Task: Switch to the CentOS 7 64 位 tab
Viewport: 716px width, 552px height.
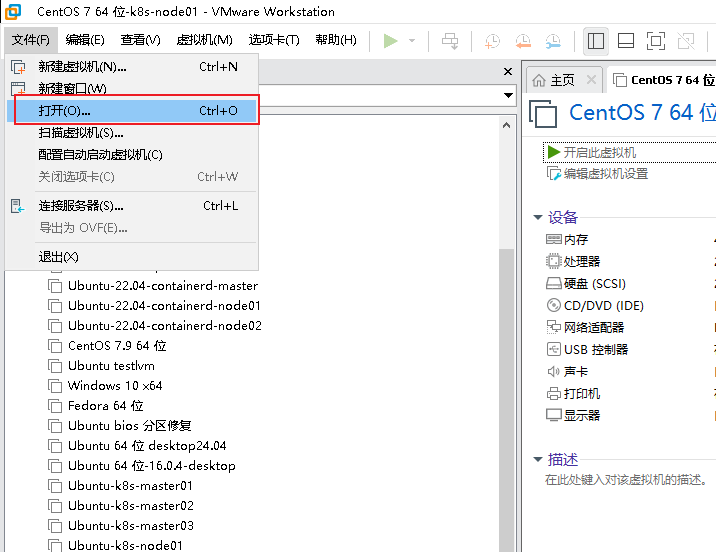Action: pos(664,80)
